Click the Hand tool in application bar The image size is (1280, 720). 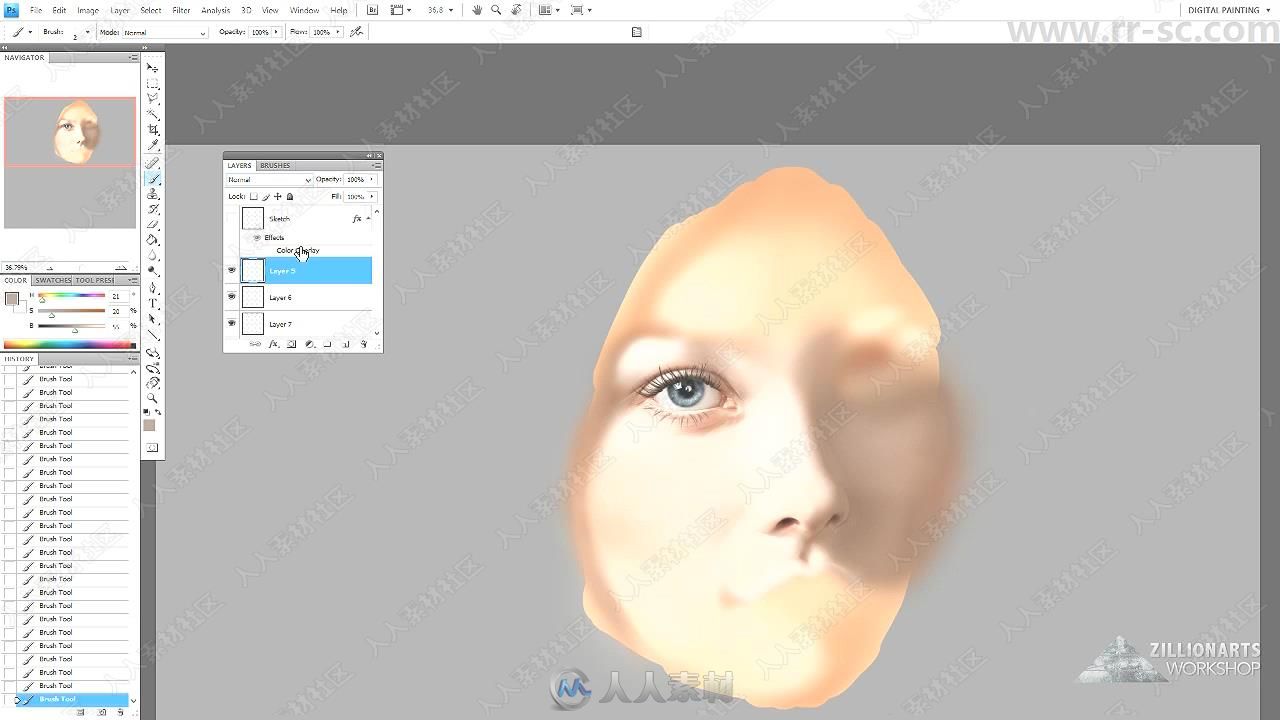click(x=478, y=10)
